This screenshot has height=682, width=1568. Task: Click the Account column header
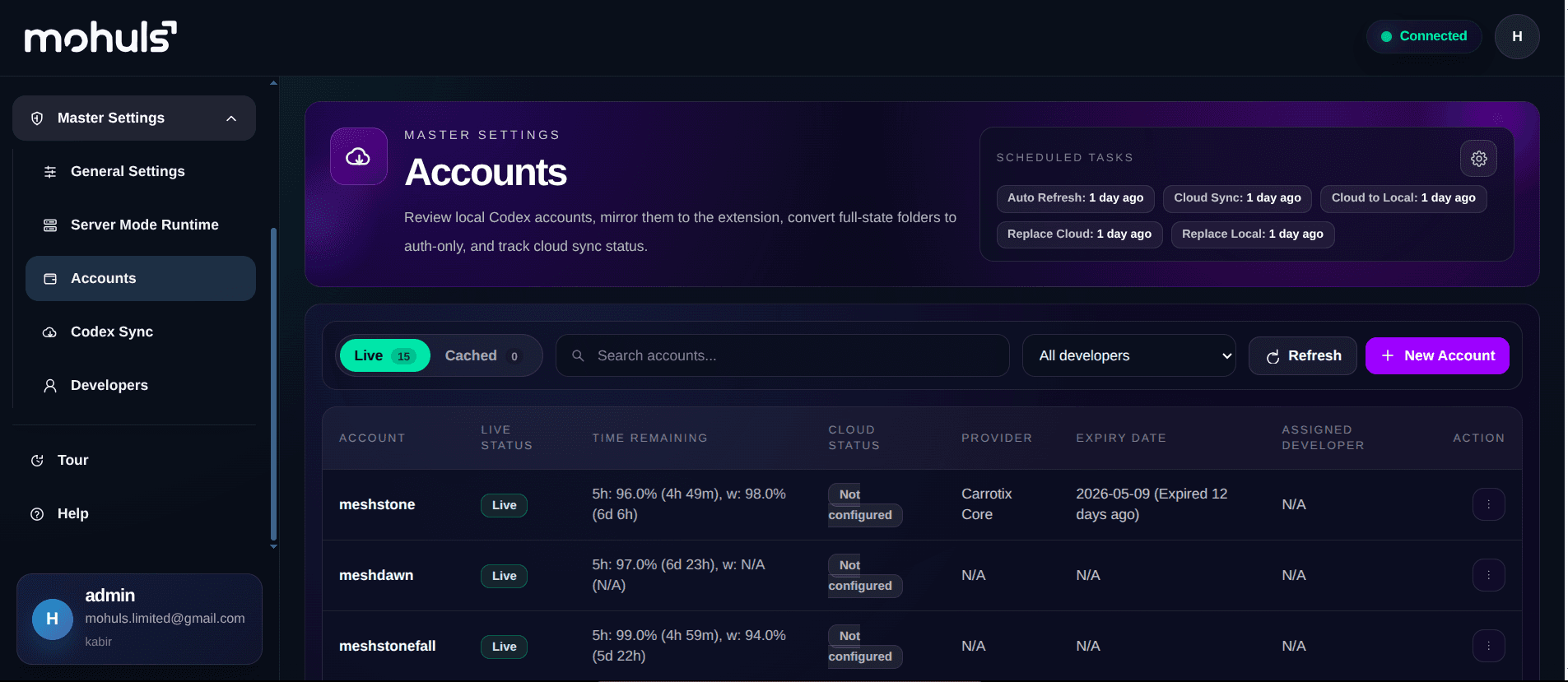coord(372,438)
